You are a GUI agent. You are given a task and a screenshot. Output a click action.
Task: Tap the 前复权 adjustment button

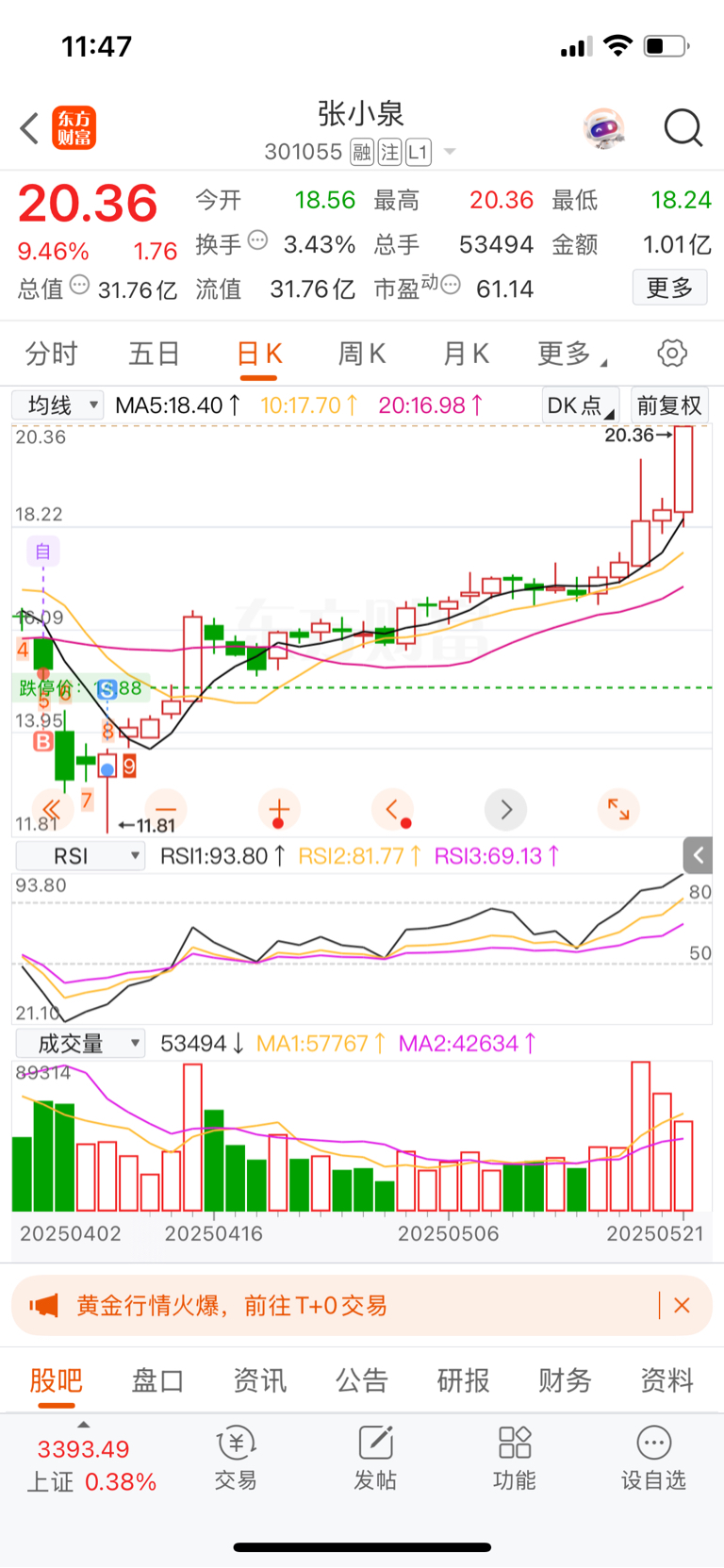[668, 405]
